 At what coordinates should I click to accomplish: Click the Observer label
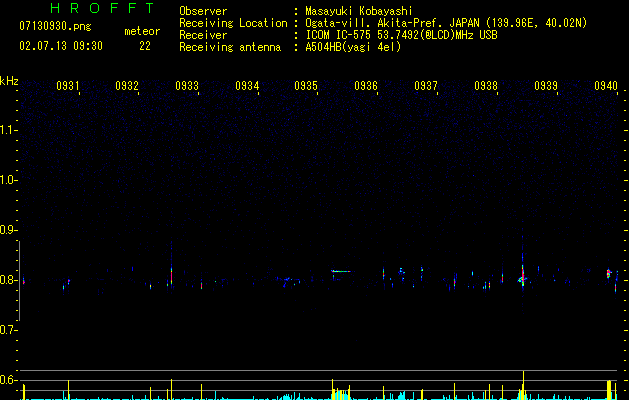click(x=203, y=11)
